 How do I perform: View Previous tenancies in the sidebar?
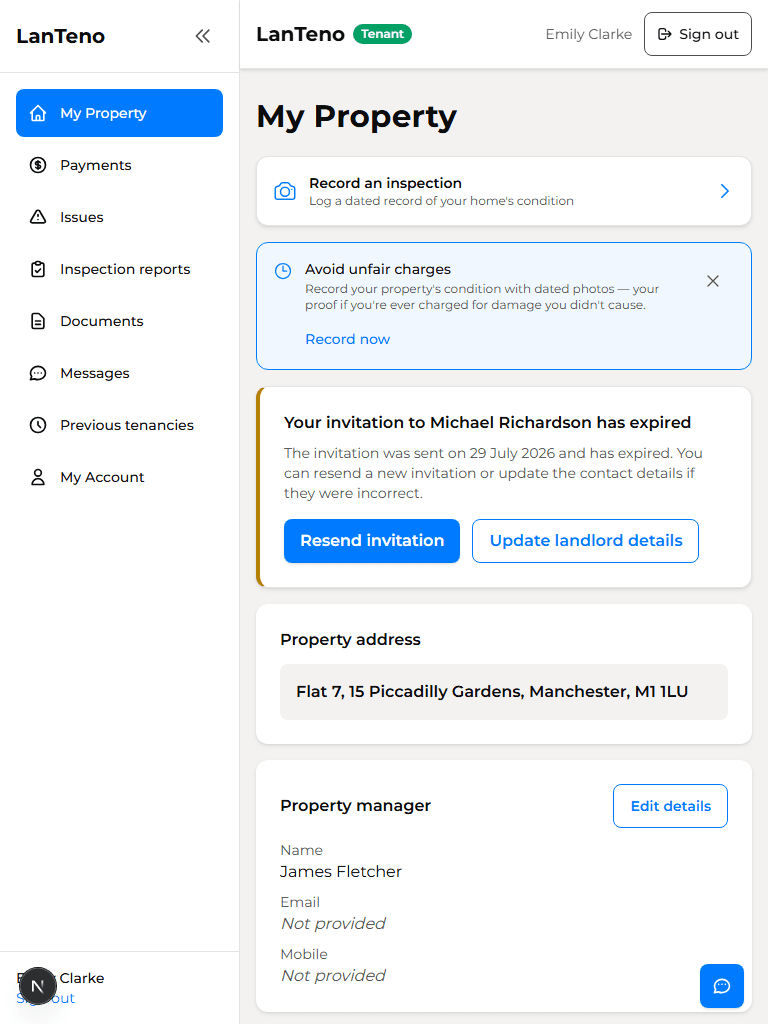coord(120,425)
